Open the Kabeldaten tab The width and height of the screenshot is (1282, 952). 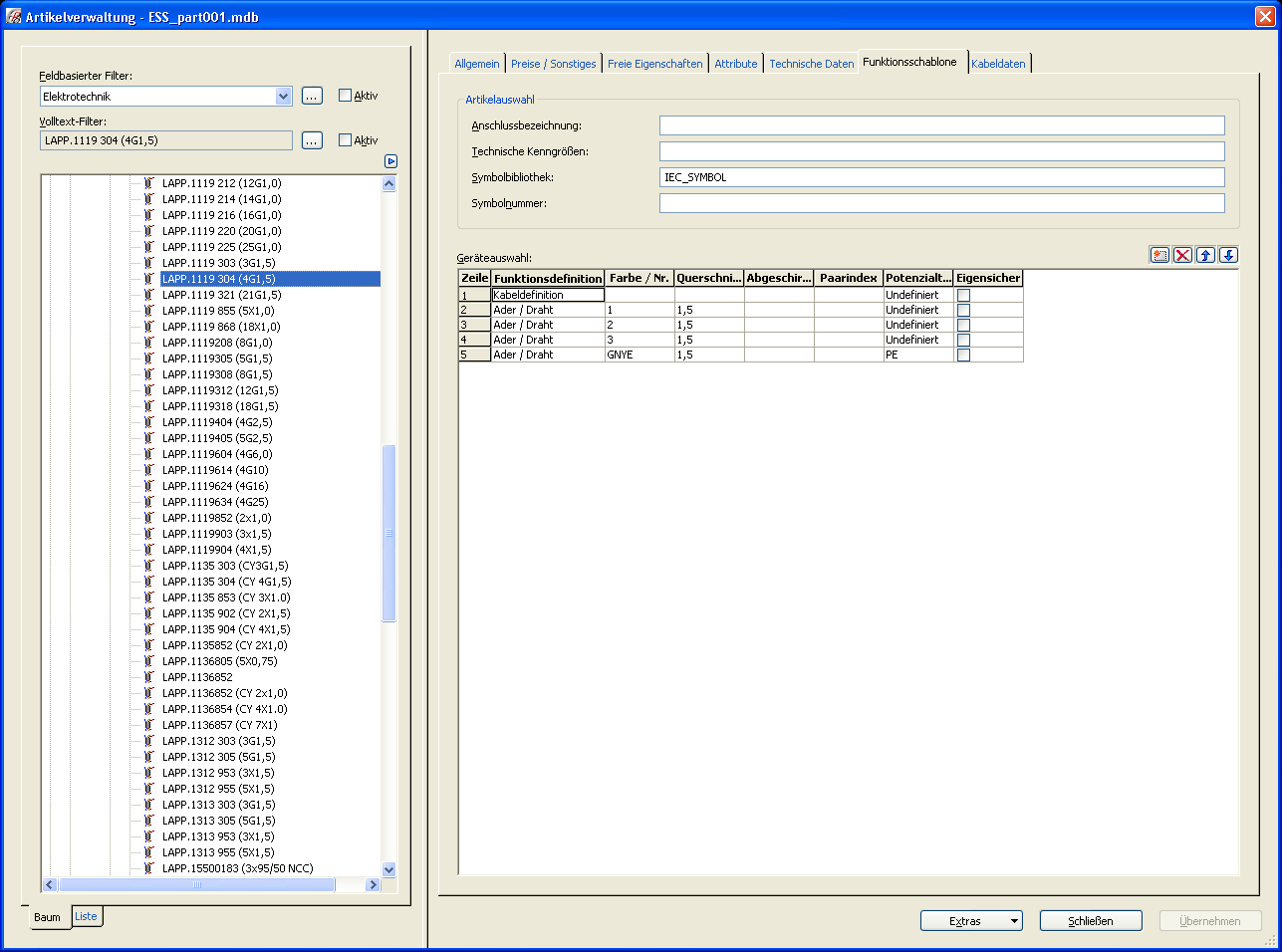pos(998,64)
